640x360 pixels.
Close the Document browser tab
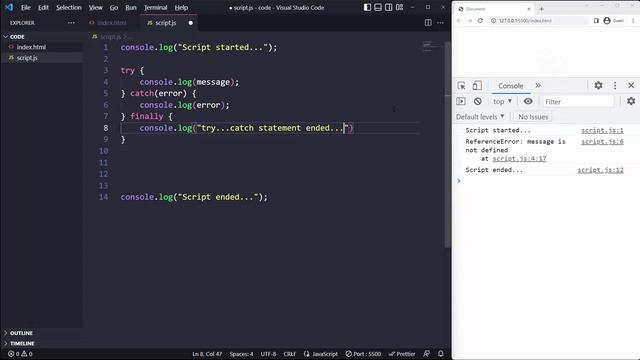[529, 9]
